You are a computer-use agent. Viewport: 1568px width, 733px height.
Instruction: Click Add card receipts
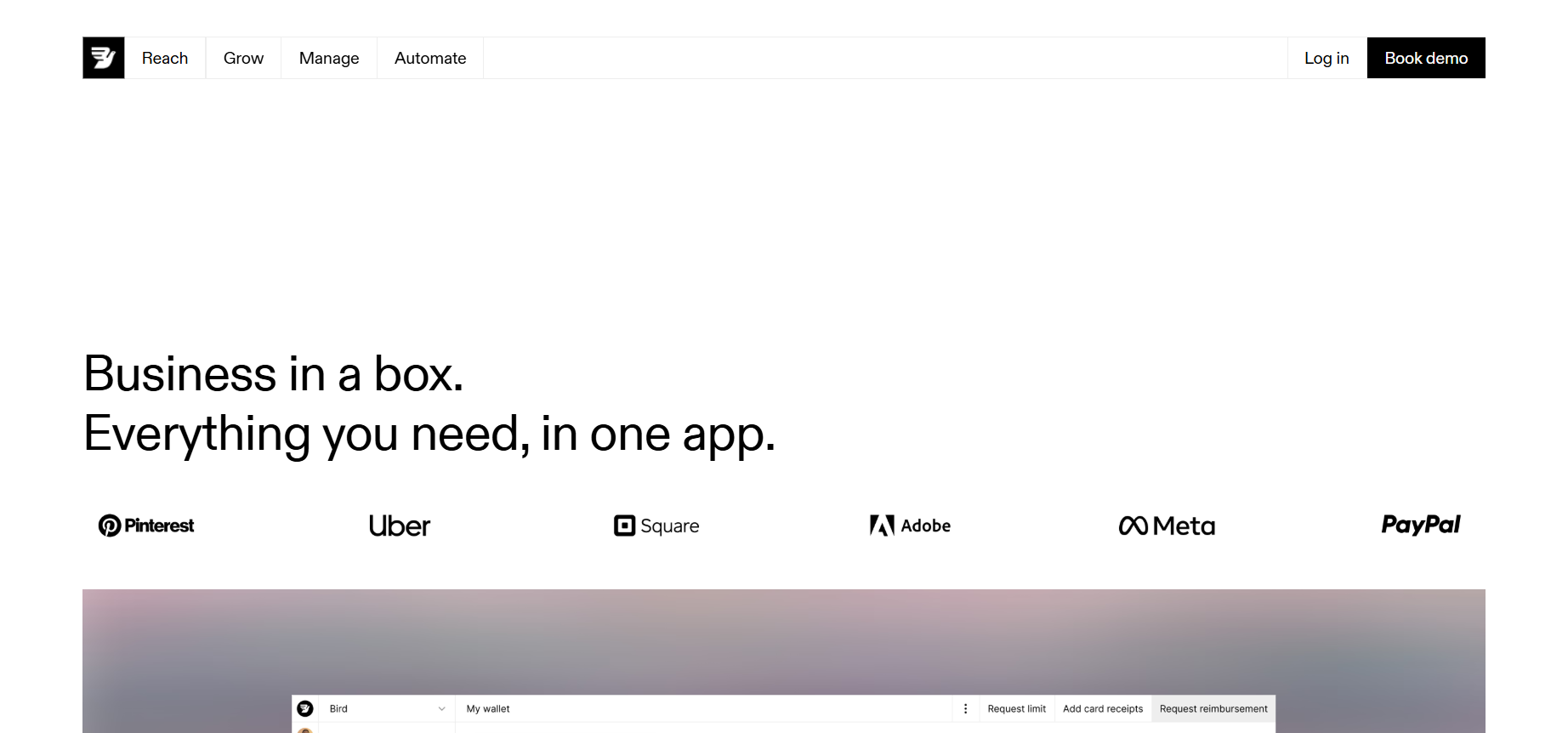[x=1103, y=708]
